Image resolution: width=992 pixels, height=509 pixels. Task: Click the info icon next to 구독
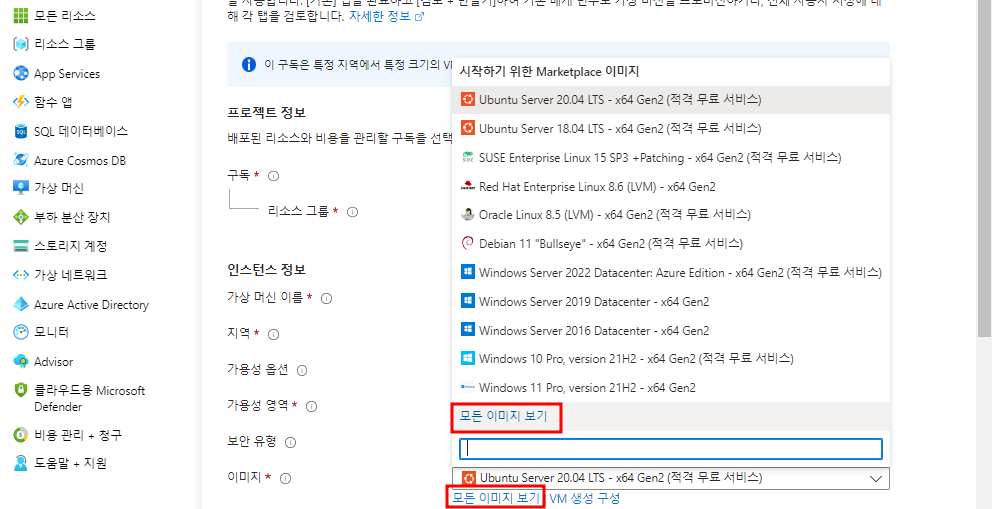(273, 176)
